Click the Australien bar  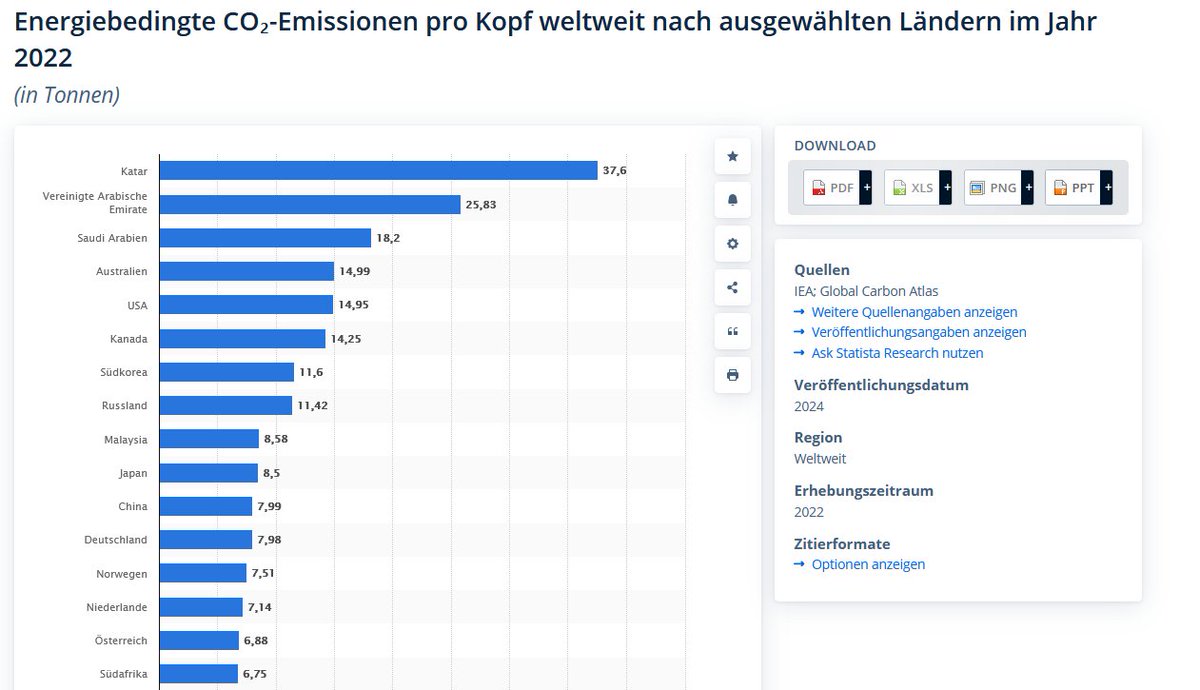[247, 271]
